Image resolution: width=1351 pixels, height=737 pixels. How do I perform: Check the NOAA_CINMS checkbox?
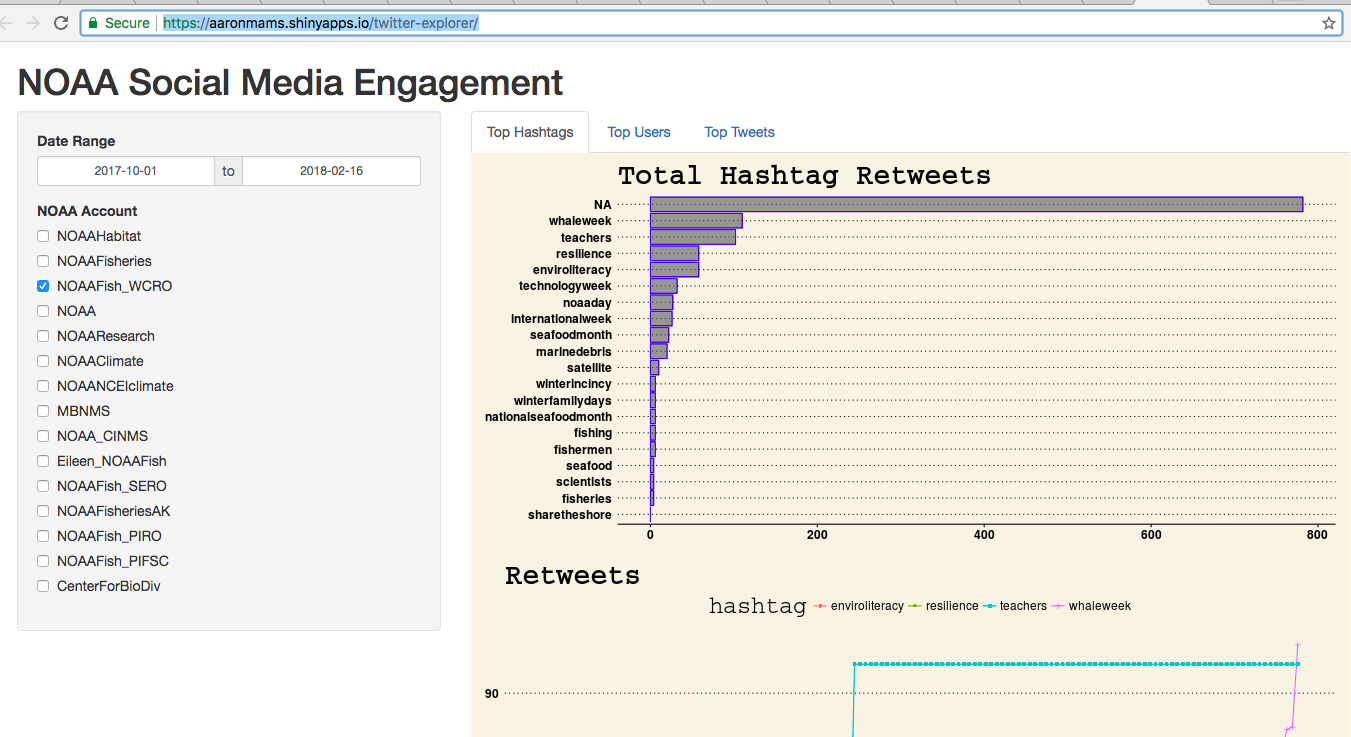coord(43,436)
